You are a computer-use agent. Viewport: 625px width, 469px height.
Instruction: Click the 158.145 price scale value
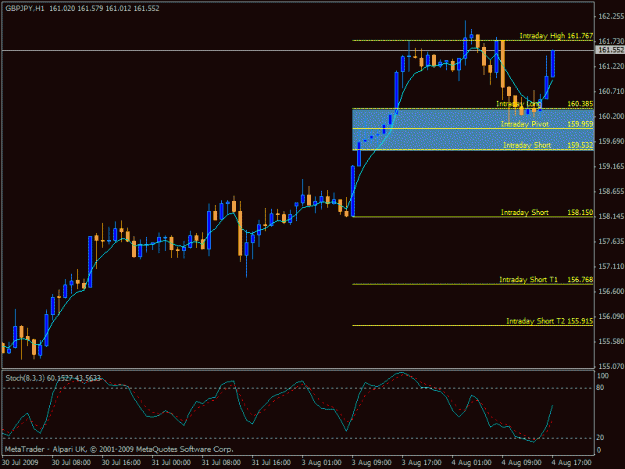click(x=611, y=216)
